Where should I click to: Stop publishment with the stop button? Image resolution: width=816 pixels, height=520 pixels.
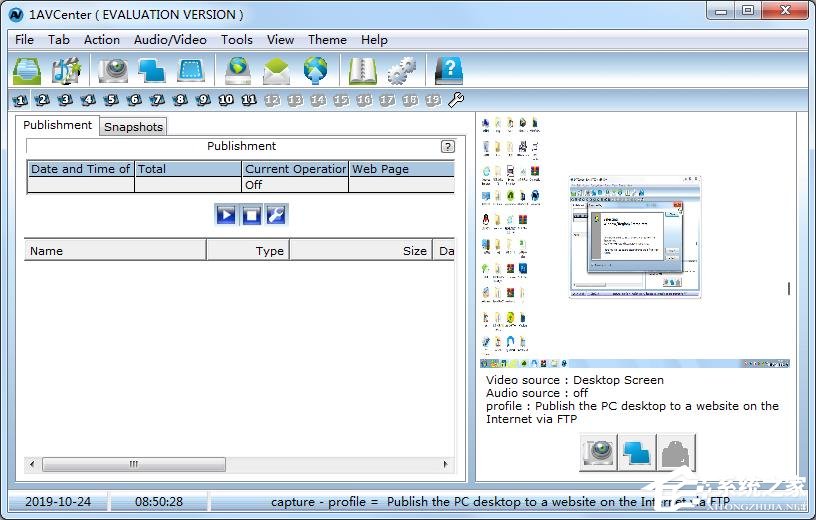pyautogui.click(x=251, y=214)
